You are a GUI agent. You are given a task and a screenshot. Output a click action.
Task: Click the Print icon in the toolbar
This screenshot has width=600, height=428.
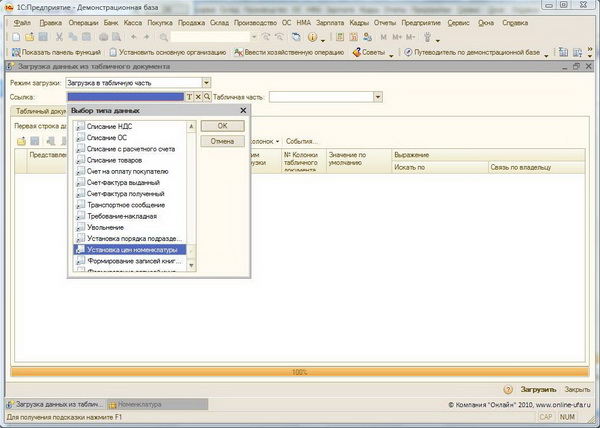(103, 37)
